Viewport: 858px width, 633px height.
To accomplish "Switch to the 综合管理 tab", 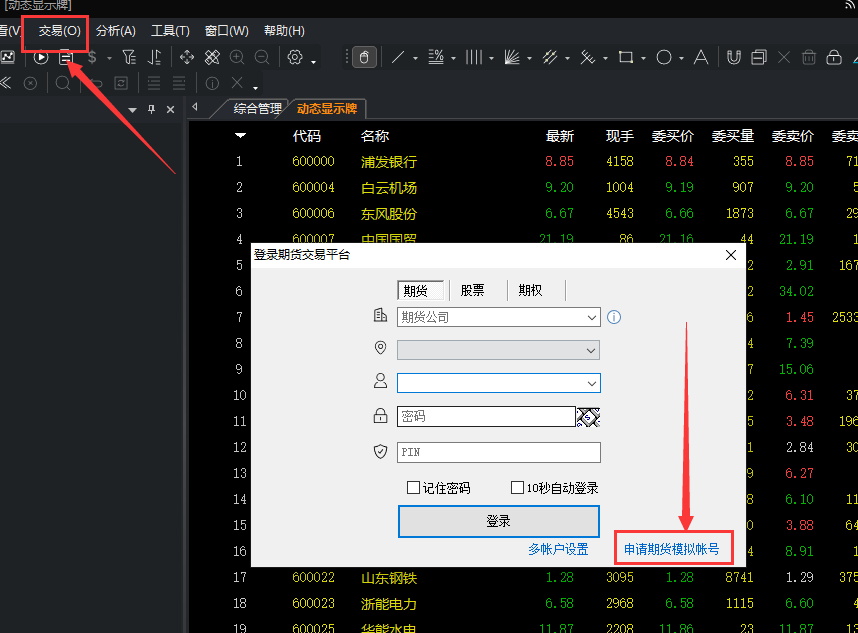I will click(x=257, y=108).
